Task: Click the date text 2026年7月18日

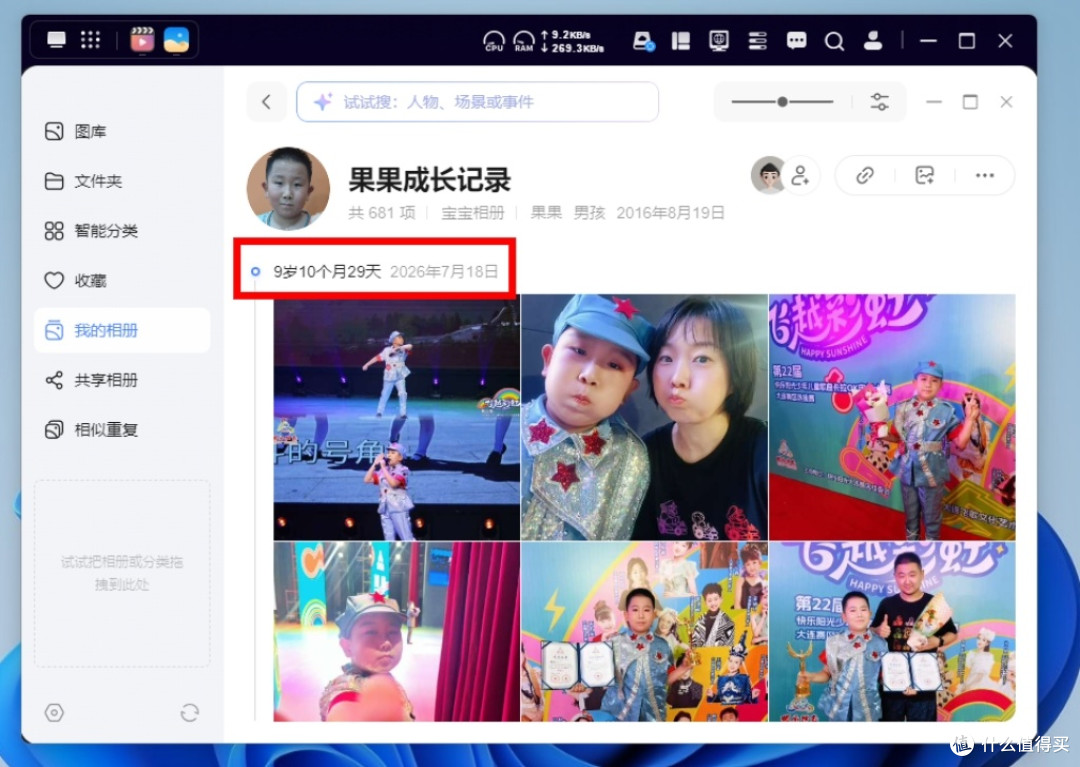Action: [444, 271]
